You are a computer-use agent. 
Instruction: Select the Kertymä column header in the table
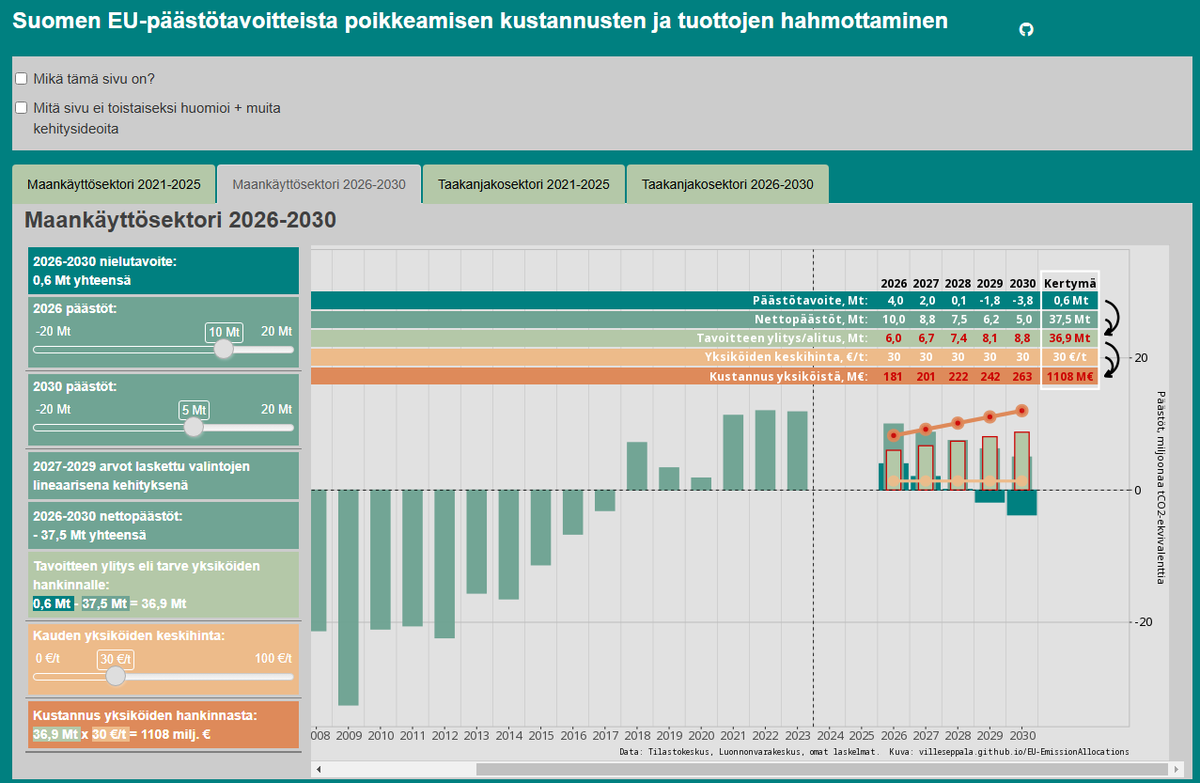[x=1069, y=281]
